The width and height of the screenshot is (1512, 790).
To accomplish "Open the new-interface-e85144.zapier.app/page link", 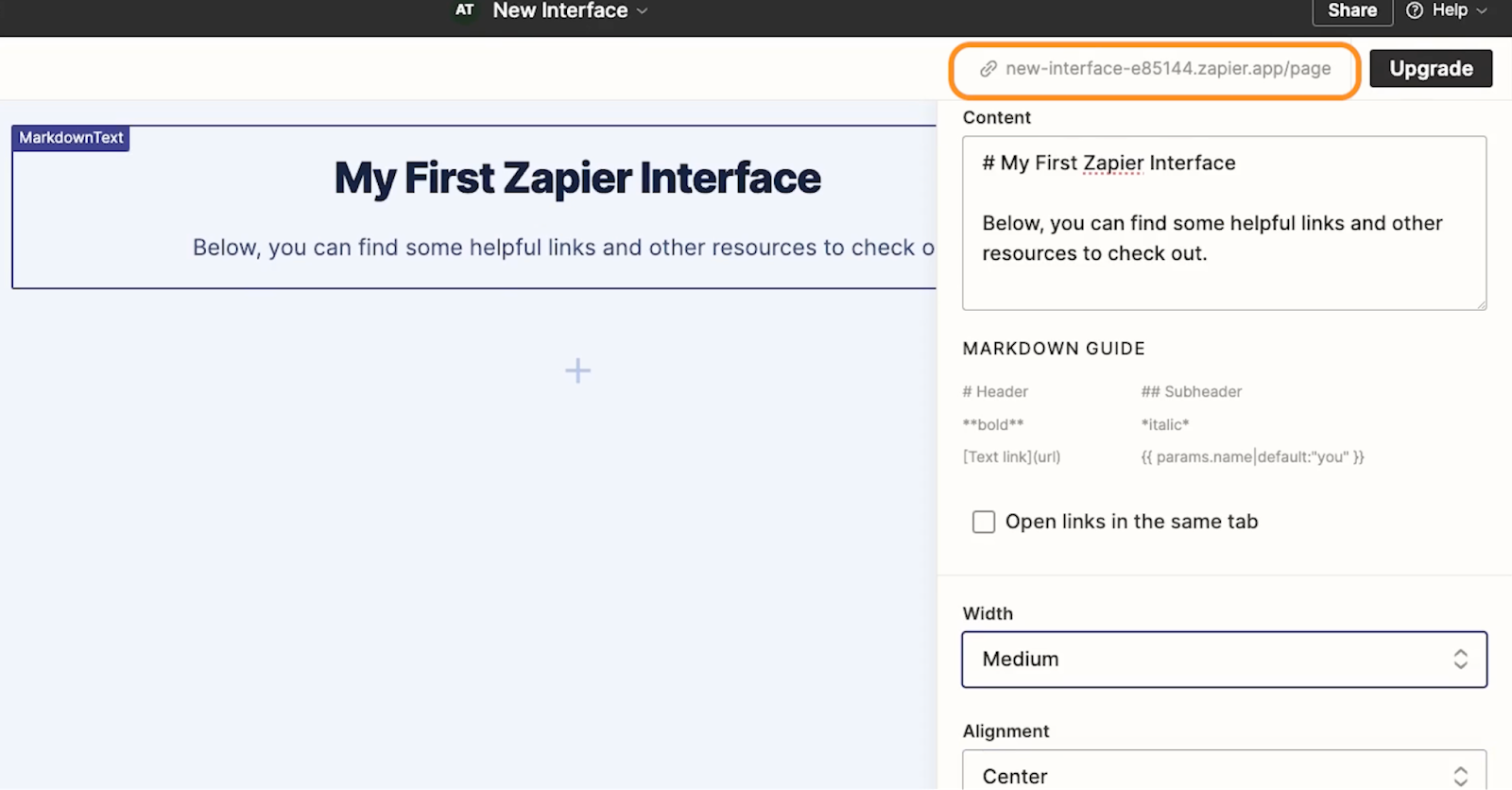I will (1168, 69).
